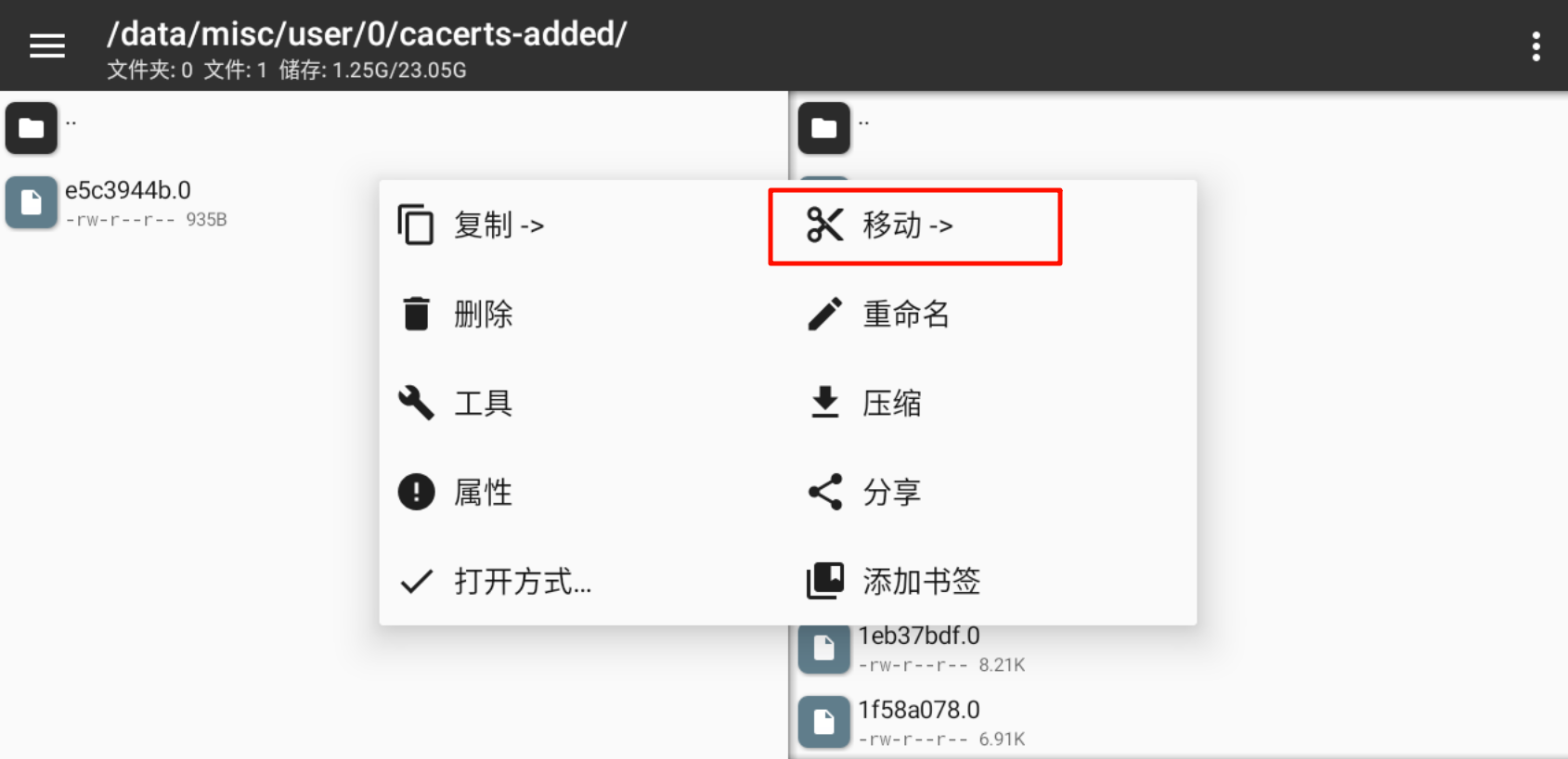The height and width of the screenshot is (759, 1568).
Task: Click the download-arrow compress icon
Action: click(x=824, y=403)
